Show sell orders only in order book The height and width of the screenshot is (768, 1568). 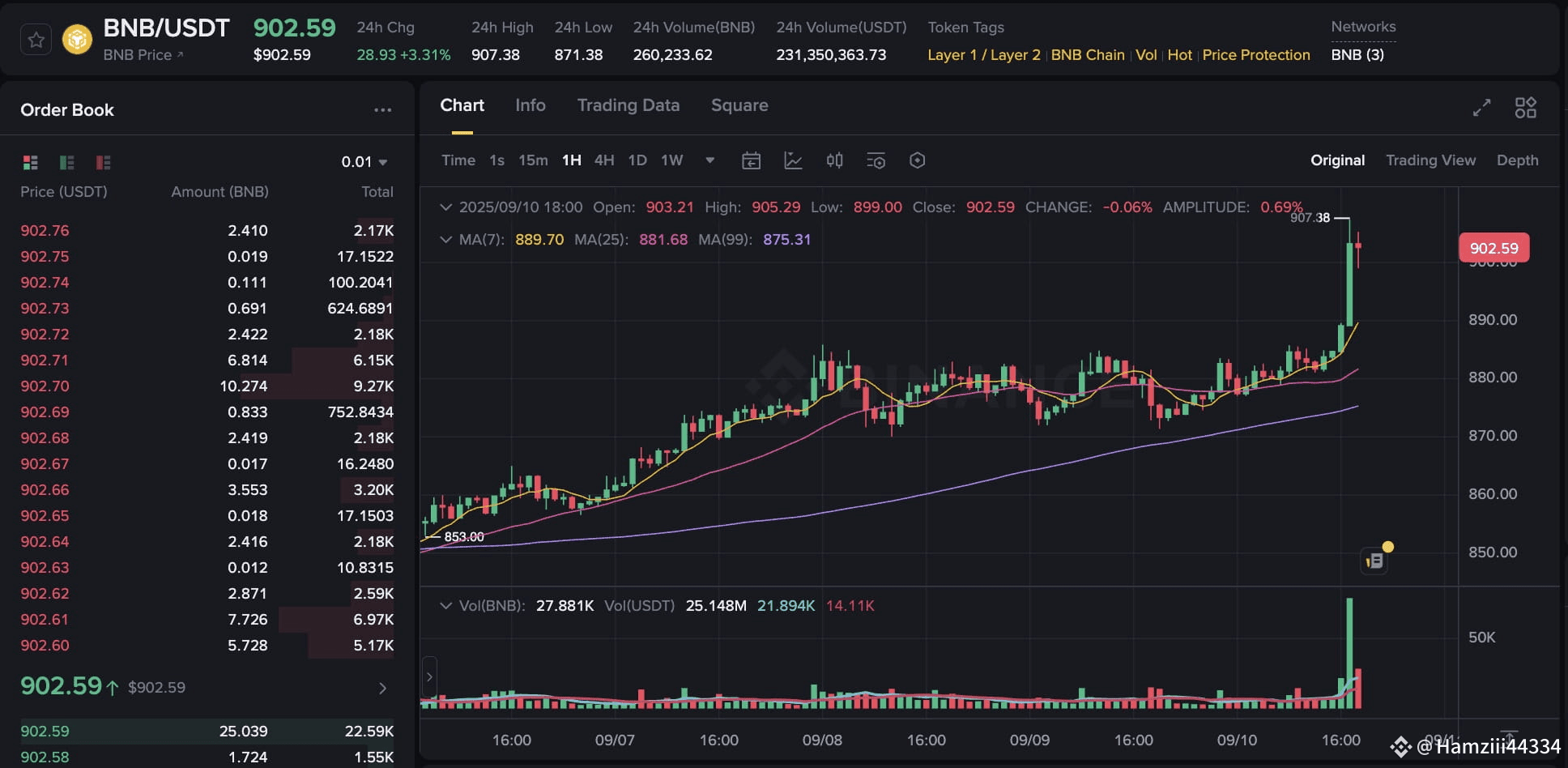tap(103, 162)
